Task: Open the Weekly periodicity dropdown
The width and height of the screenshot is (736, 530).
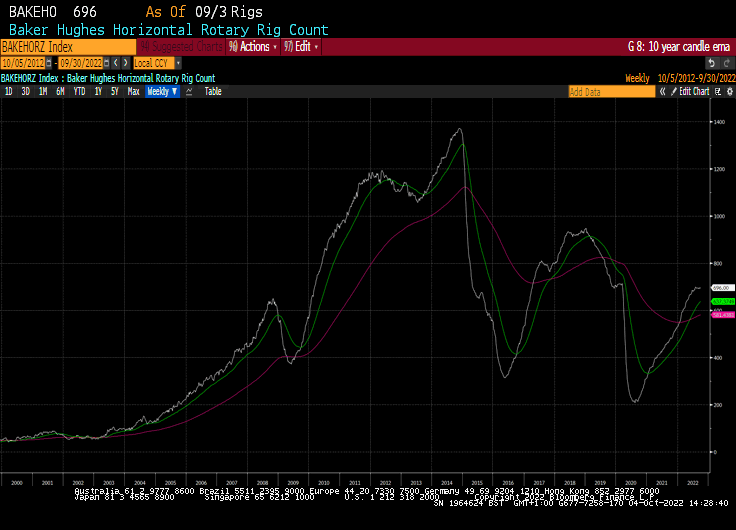Action: pyautogui.click(x=162, y=91)
